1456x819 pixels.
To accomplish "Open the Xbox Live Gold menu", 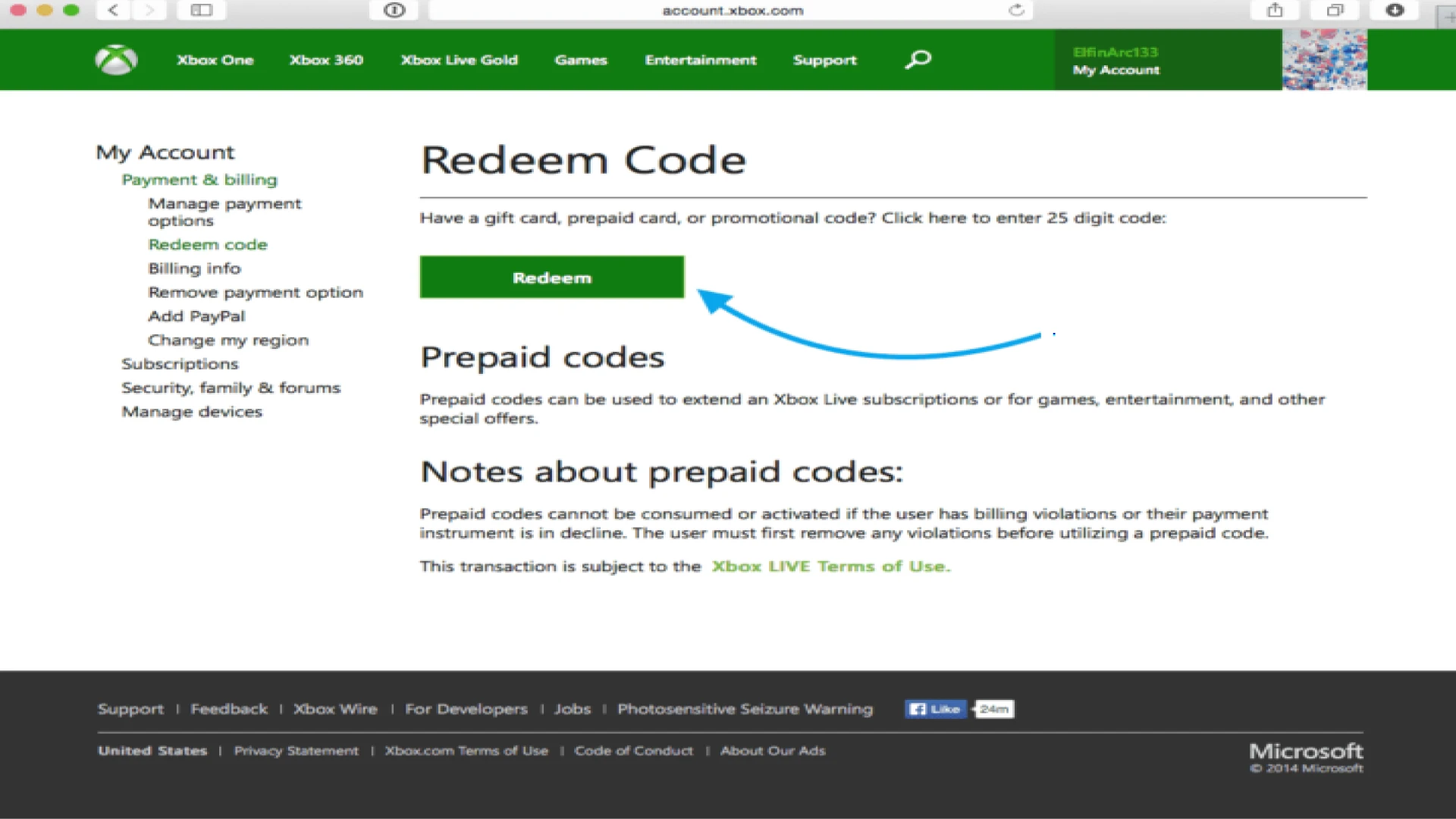I will pyautogui.click(x=459, y=60).
